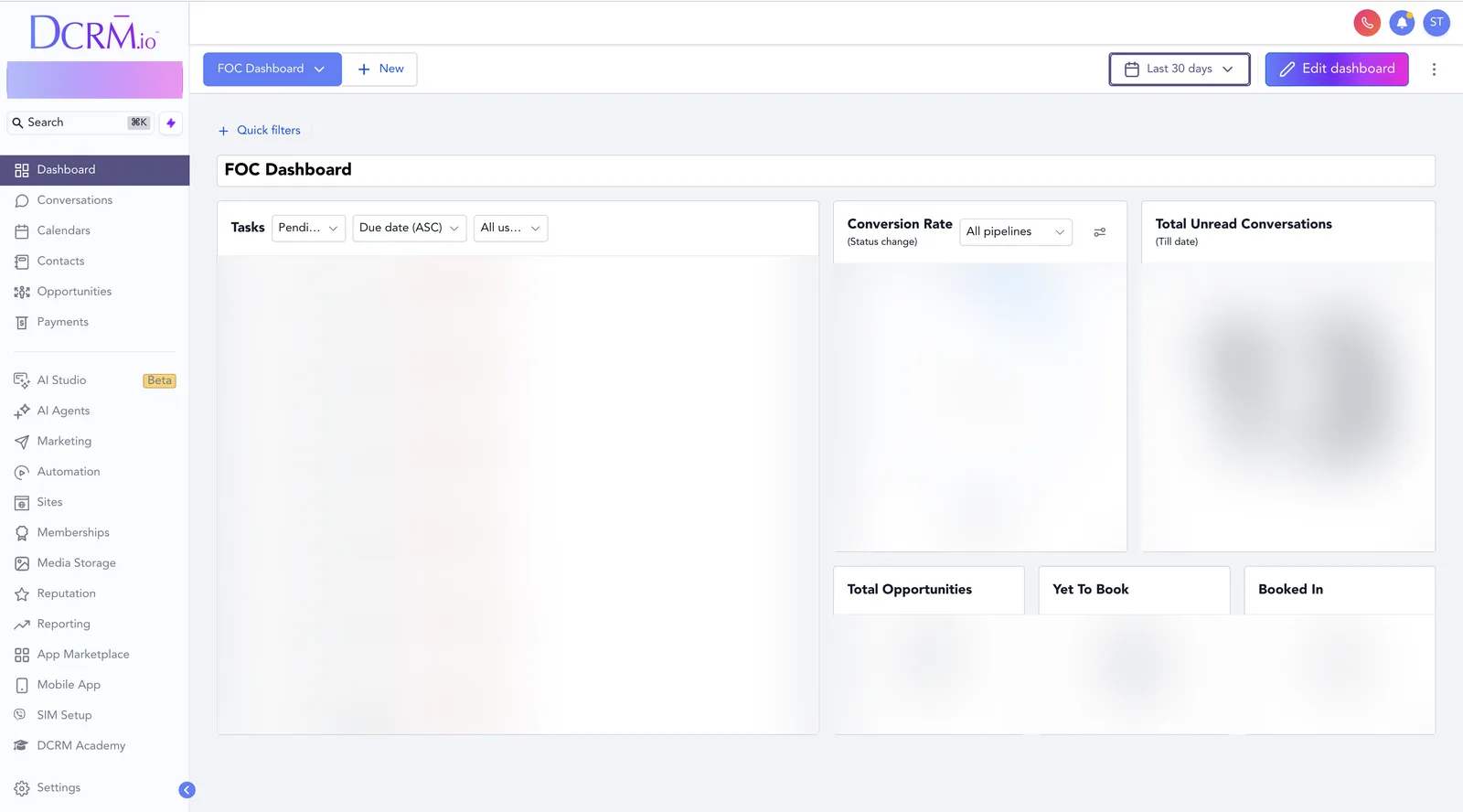Image resolution: width=1463 pixels, height=812 pixels.
Task: Open Dashboard in the sidebar
Action: click(95, 170)
